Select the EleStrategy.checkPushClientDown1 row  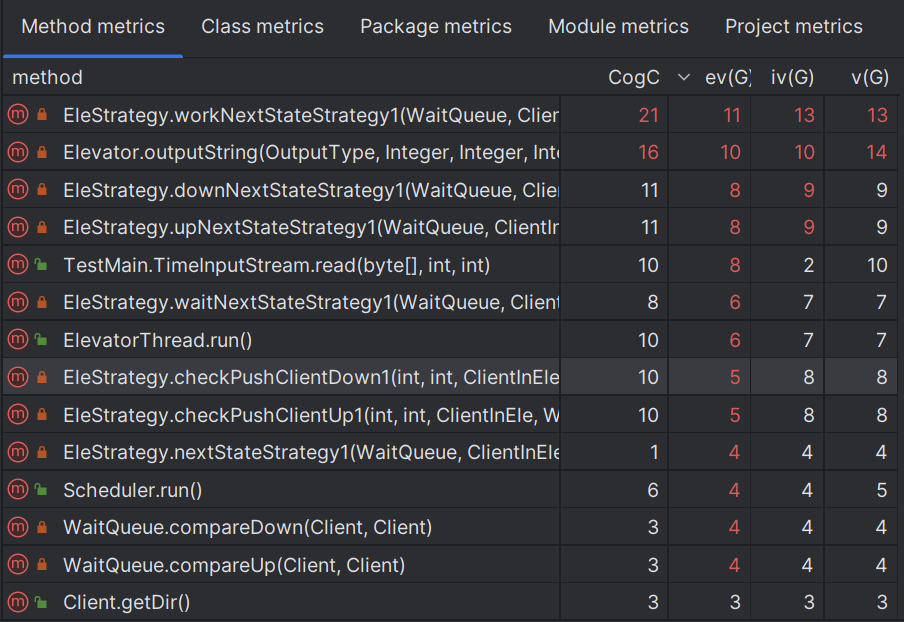(x=310, y=377)
